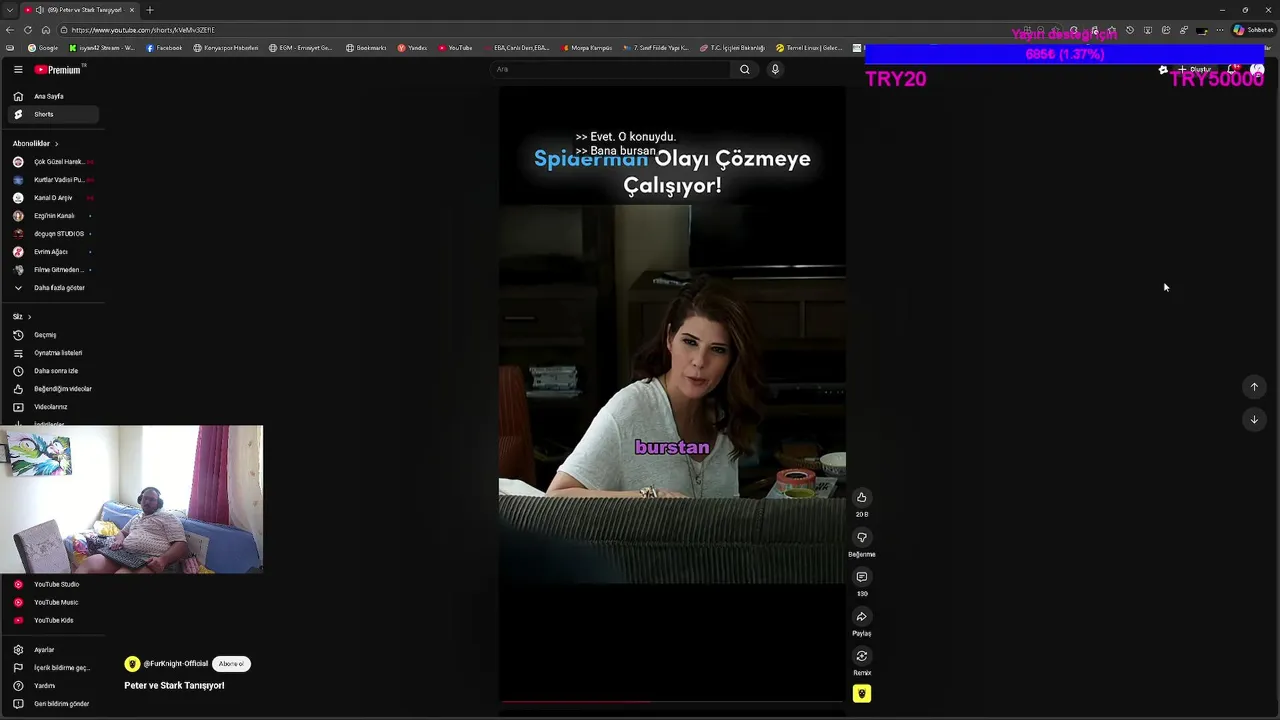Pause the playing short video
Image resolution: width=1280 pixels, height=720 pixels.
click(x=672, y=394)
